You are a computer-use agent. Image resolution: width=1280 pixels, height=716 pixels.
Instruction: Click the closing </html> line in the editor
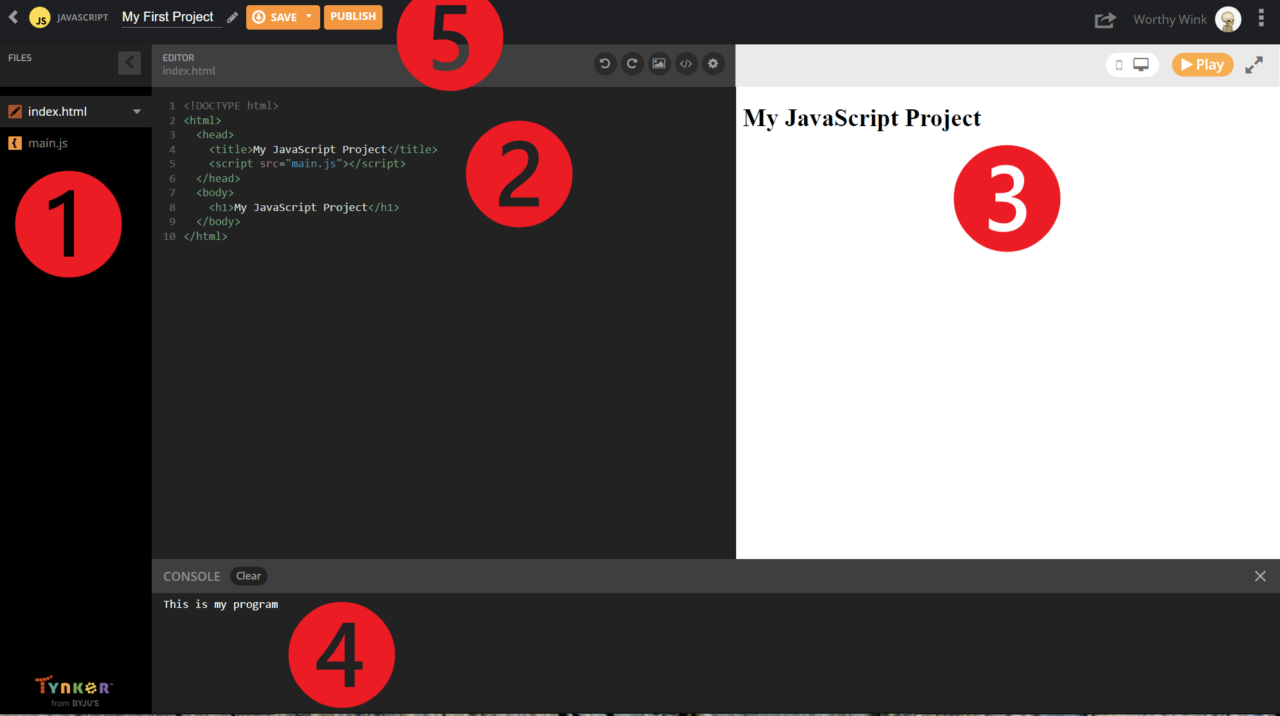pos(205,236)
